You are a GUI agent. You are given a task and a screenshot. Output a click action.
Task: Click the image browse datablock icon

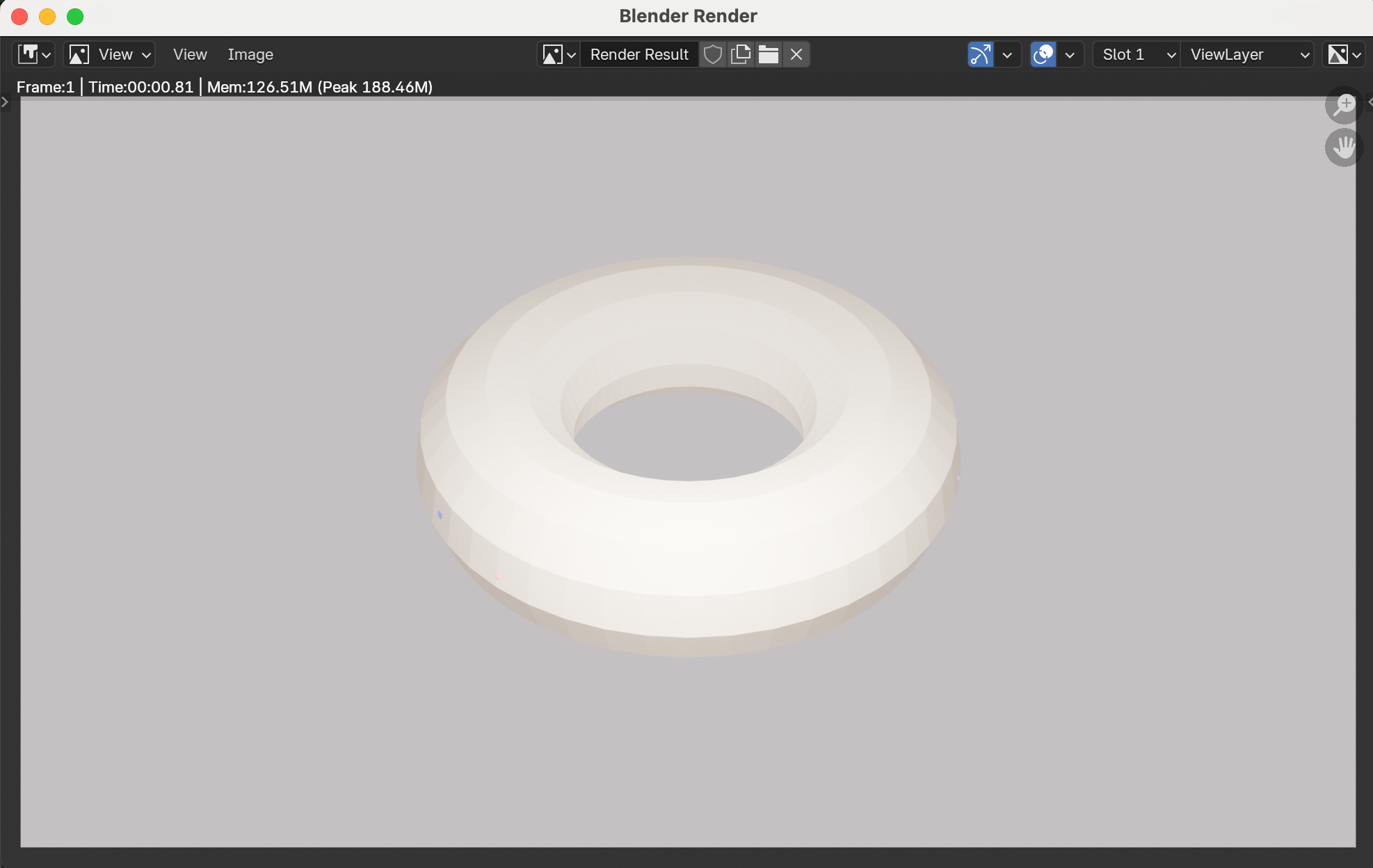coord(559,54)
